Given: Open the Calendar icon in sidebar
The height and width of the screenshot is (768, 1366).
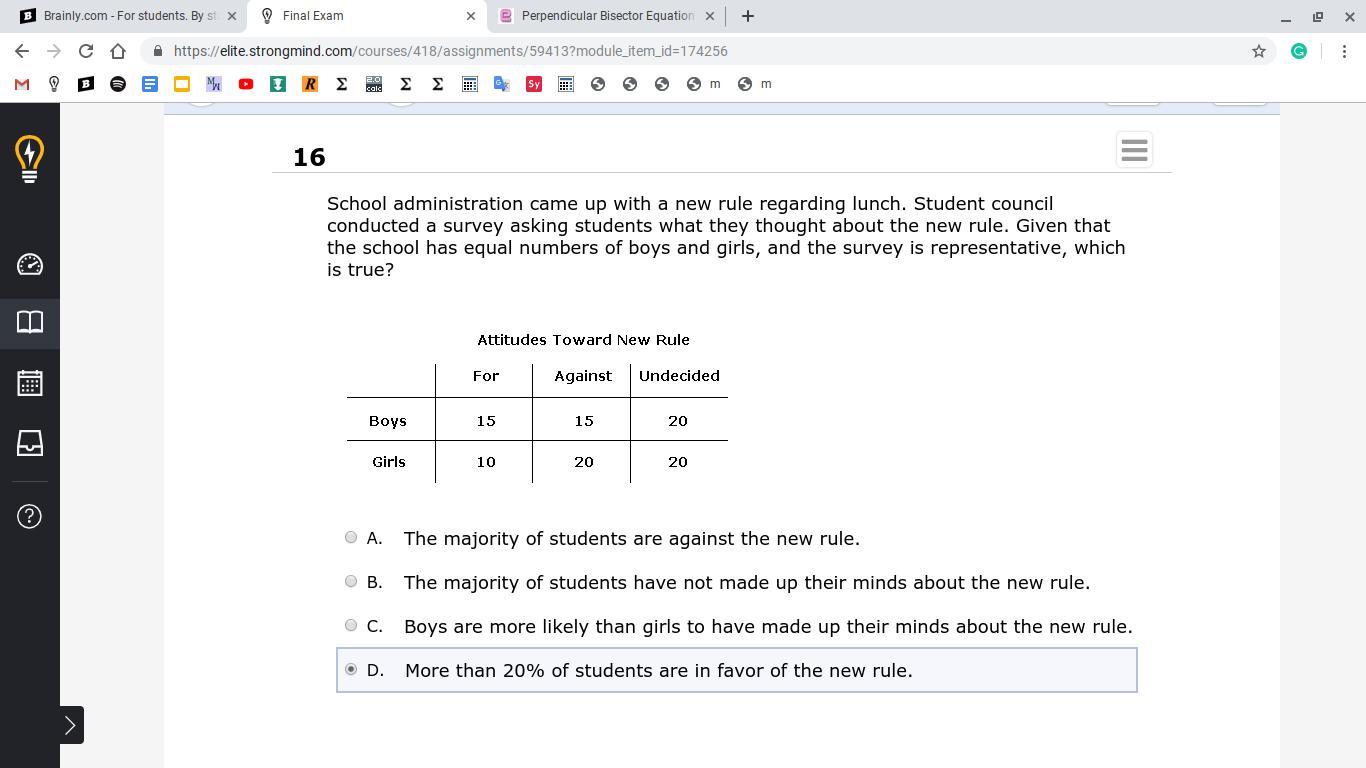Looking at the screenshot, I should tap(30, 383).
